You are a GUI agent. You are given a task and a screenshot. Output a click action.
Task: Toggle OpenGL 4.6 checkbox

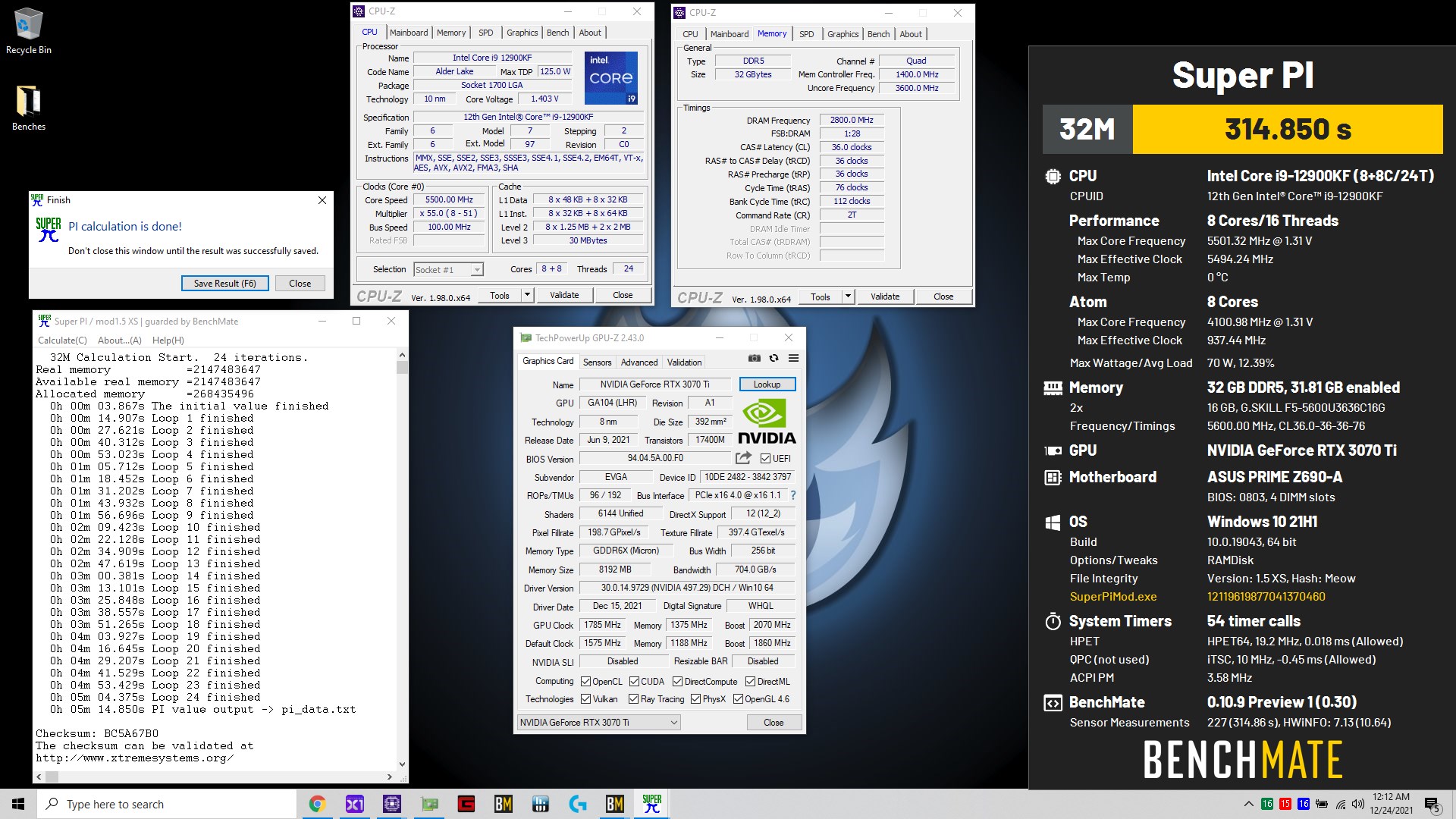coord(738,699)
